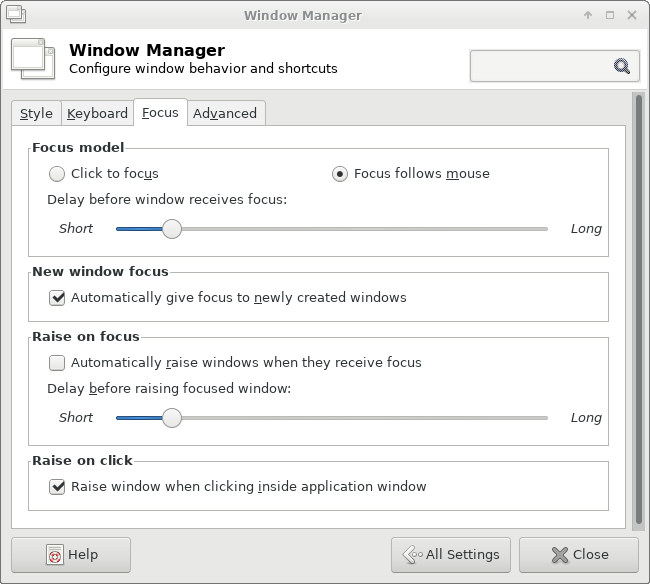Maximize the Window Manager dialog
Image resolution: width=650 pixels, height=584 pixels.
pos(609,15)
